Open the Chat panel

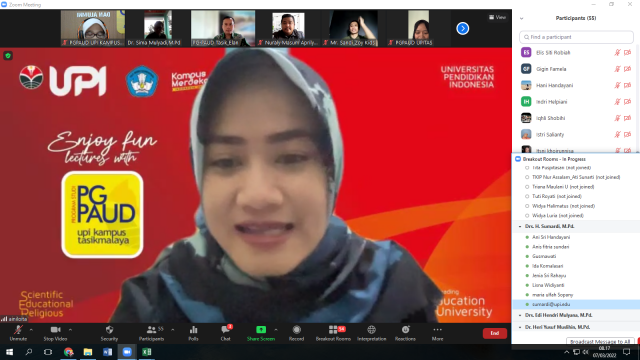[x=225, y=333]
